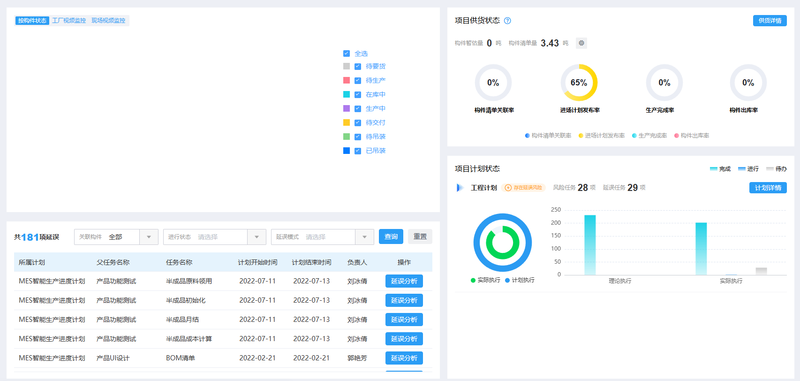Toggle 构件出库率 legend dot
The width and height of the screenshot is (800, 381).
[677, 136]
